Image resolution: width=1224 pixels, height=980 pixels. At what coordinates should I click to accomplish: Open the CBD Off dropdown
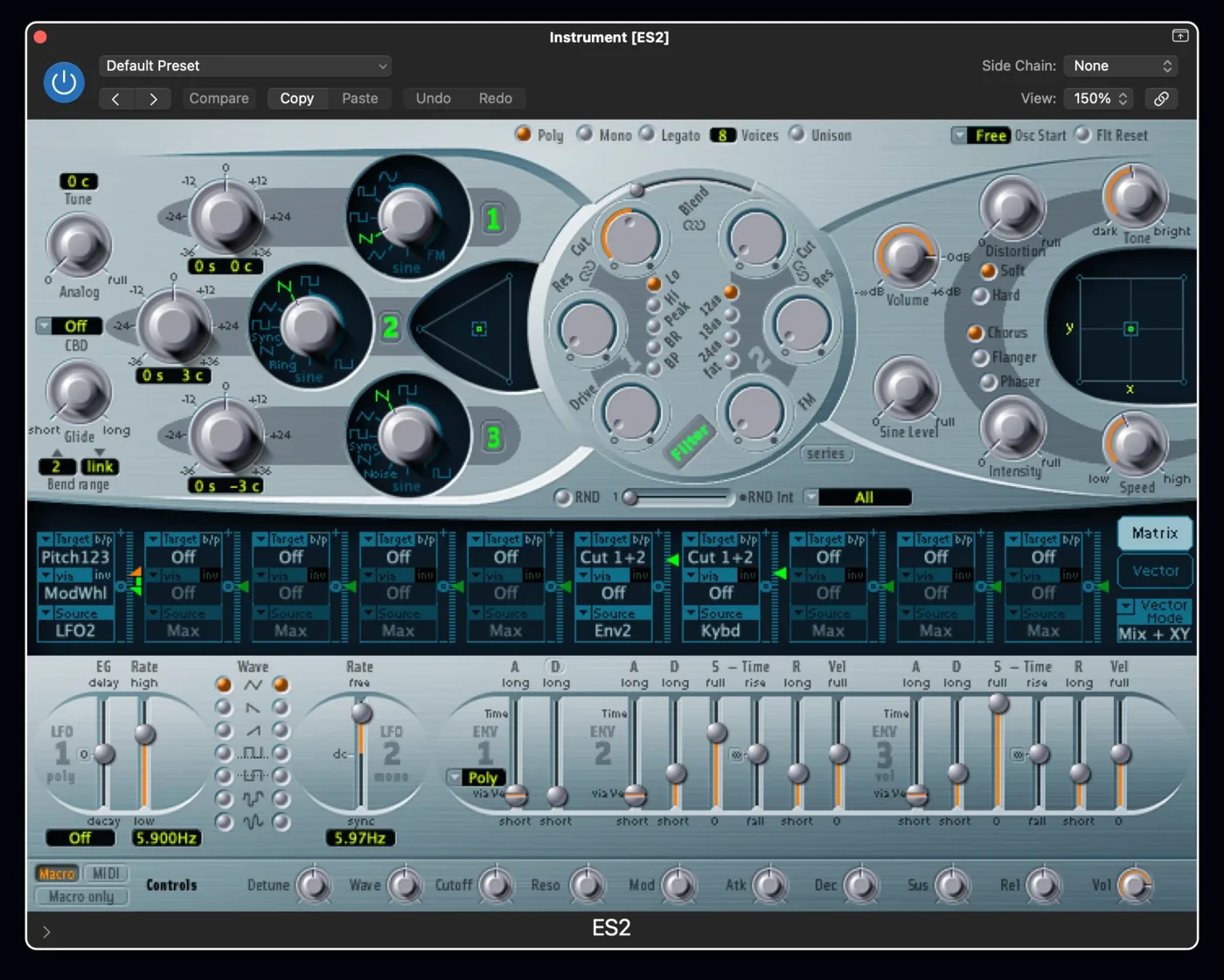[x=69, y=326]
